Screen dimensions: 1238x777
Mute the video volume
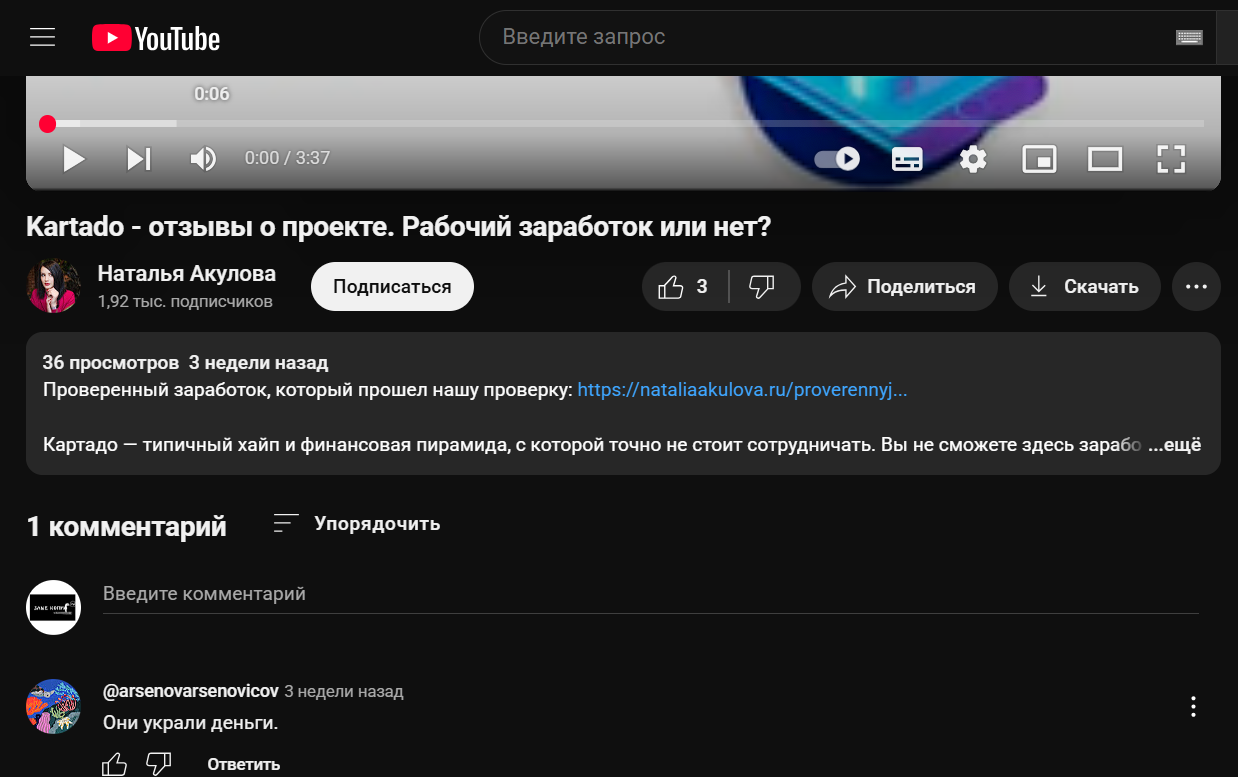pyautogui.click(x=203, y=159)
